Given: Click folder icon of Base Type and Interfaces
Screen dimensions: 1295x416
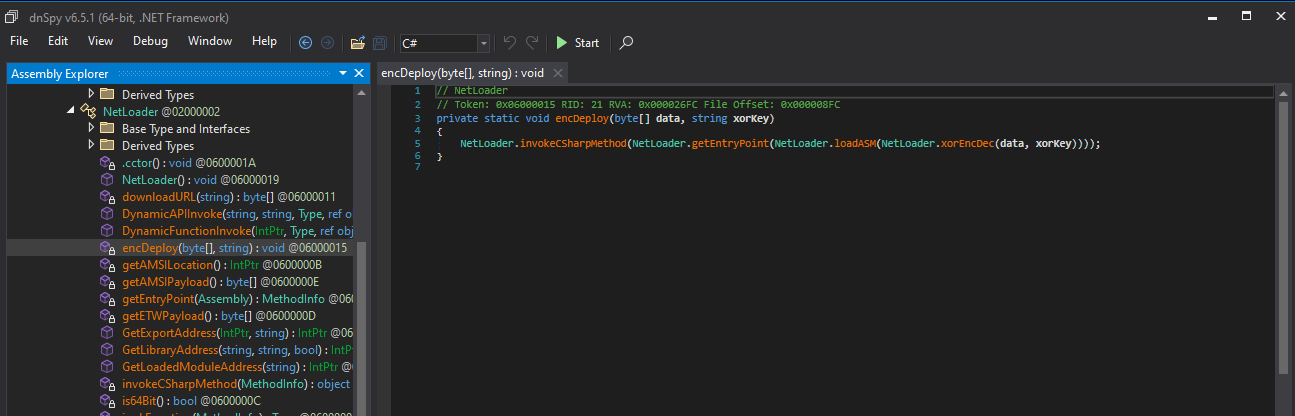Looking at the screenshot, I should [107, 129].
